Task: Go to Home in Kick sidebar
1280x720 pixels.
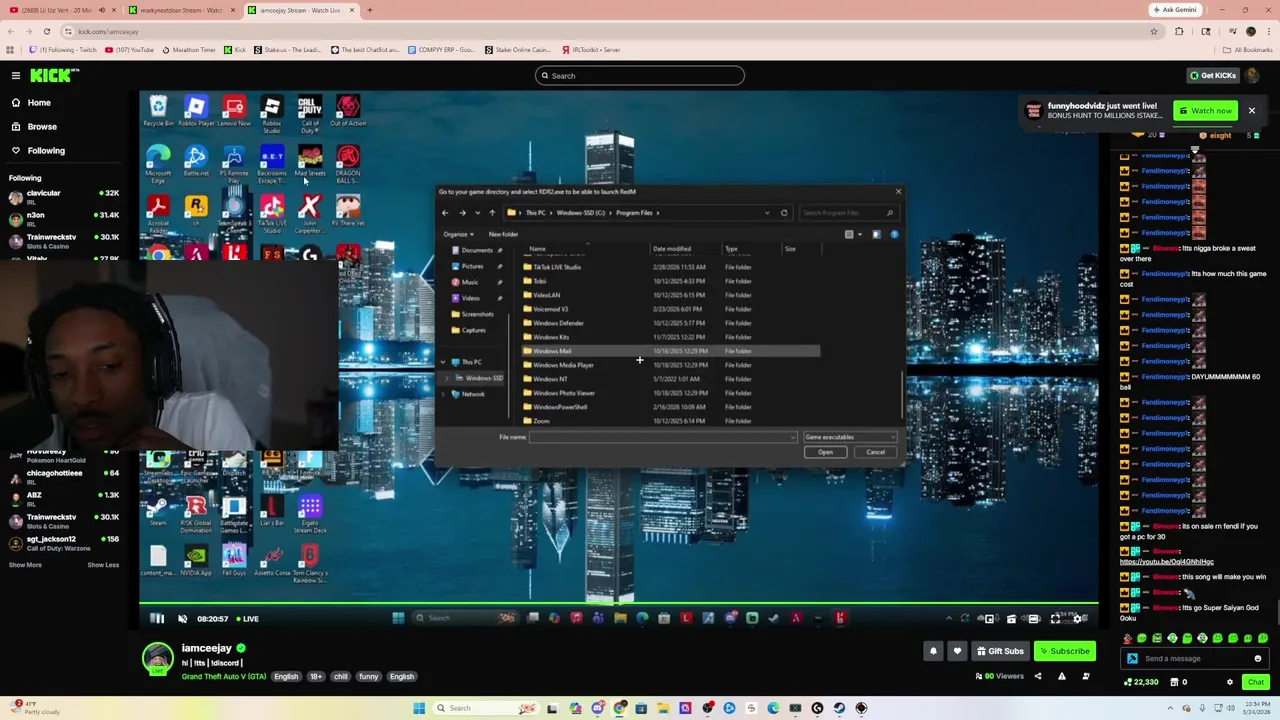Action: 39,102
